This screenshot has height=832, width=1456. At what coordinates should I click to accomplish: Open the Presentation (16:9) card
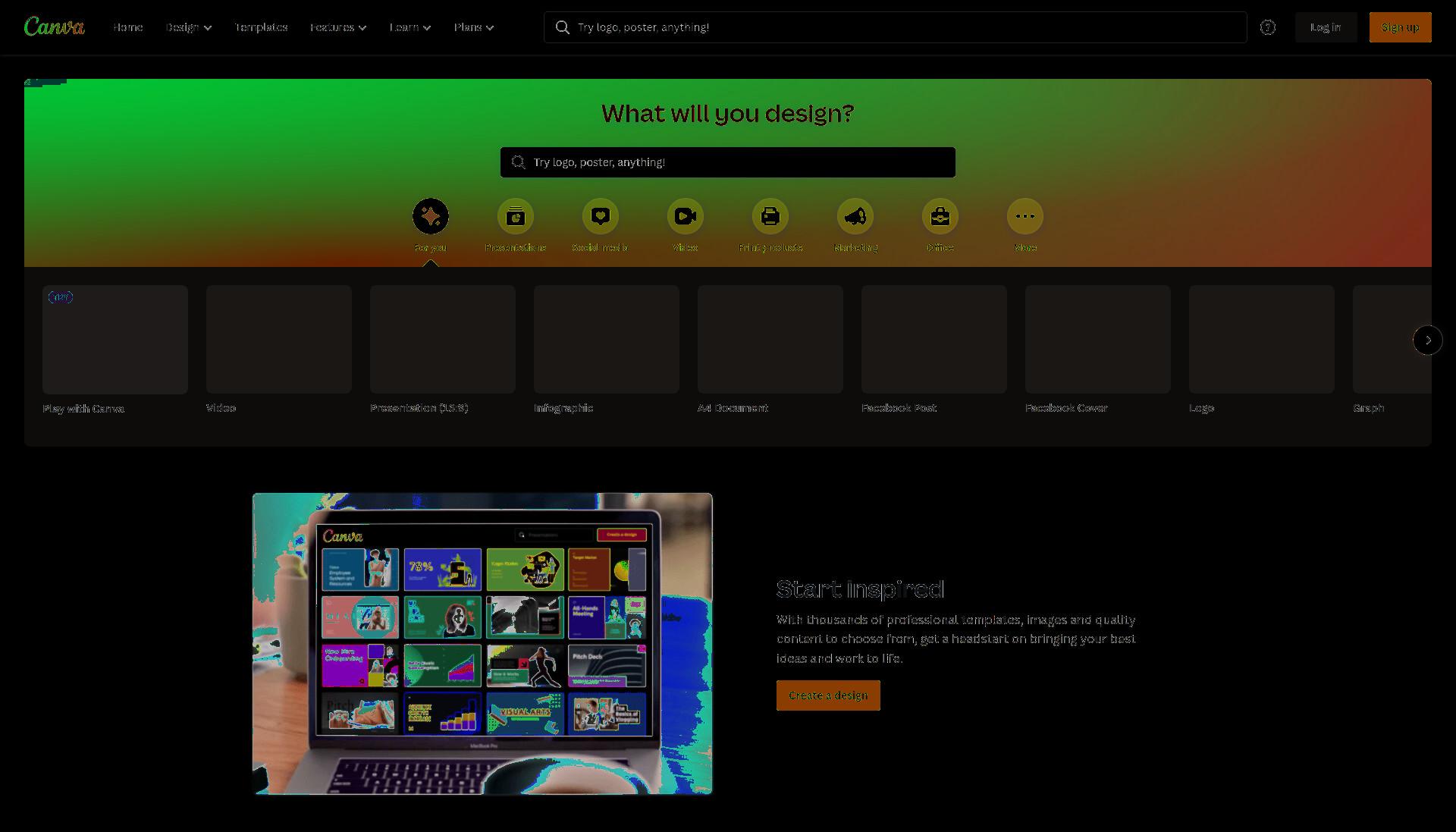click(443, 339)
